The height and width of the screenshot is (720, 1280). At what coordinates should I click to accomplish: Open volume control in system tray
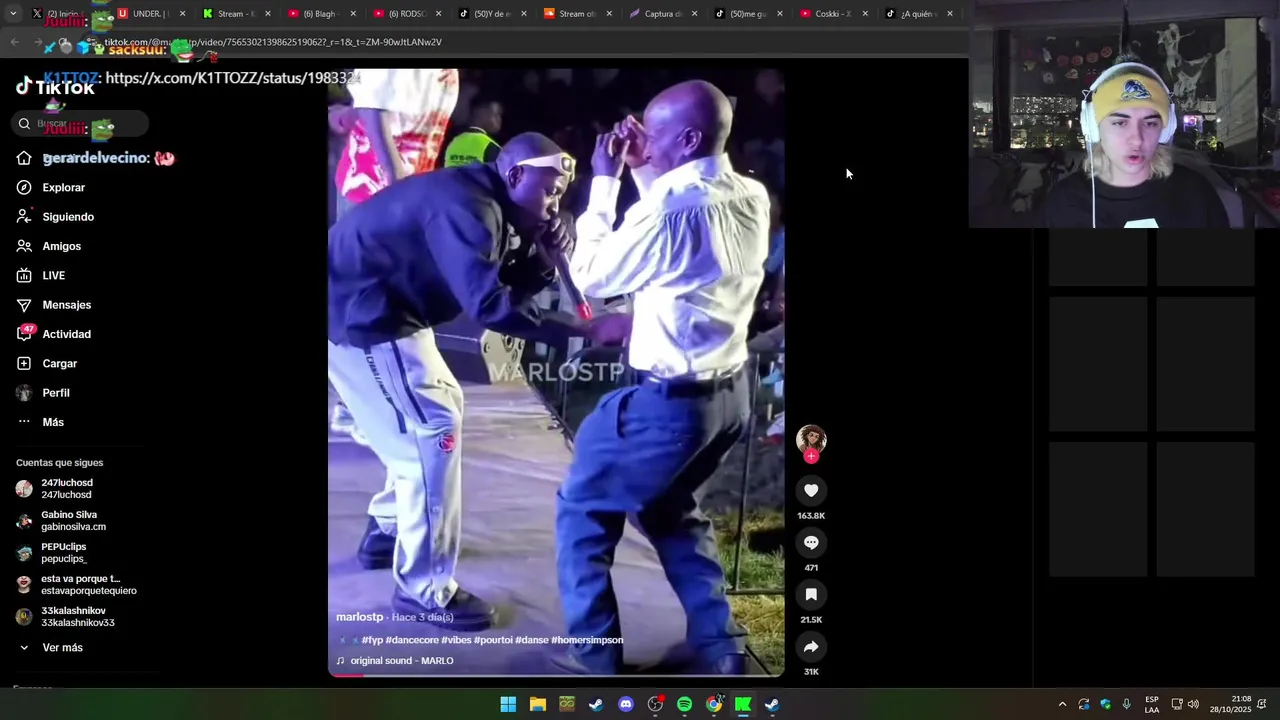[1193, 704]
